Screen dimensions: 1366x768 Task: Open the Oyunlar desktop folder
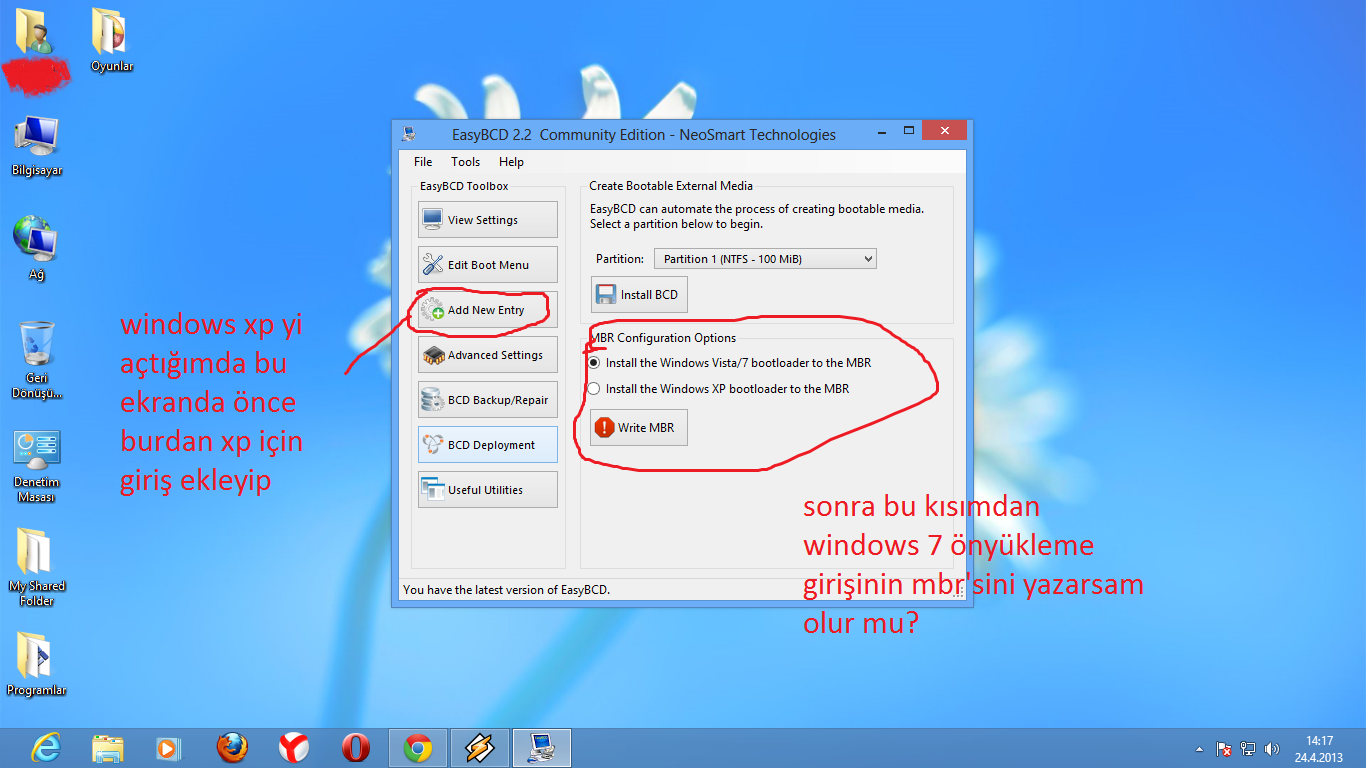[x=111, y=40]
